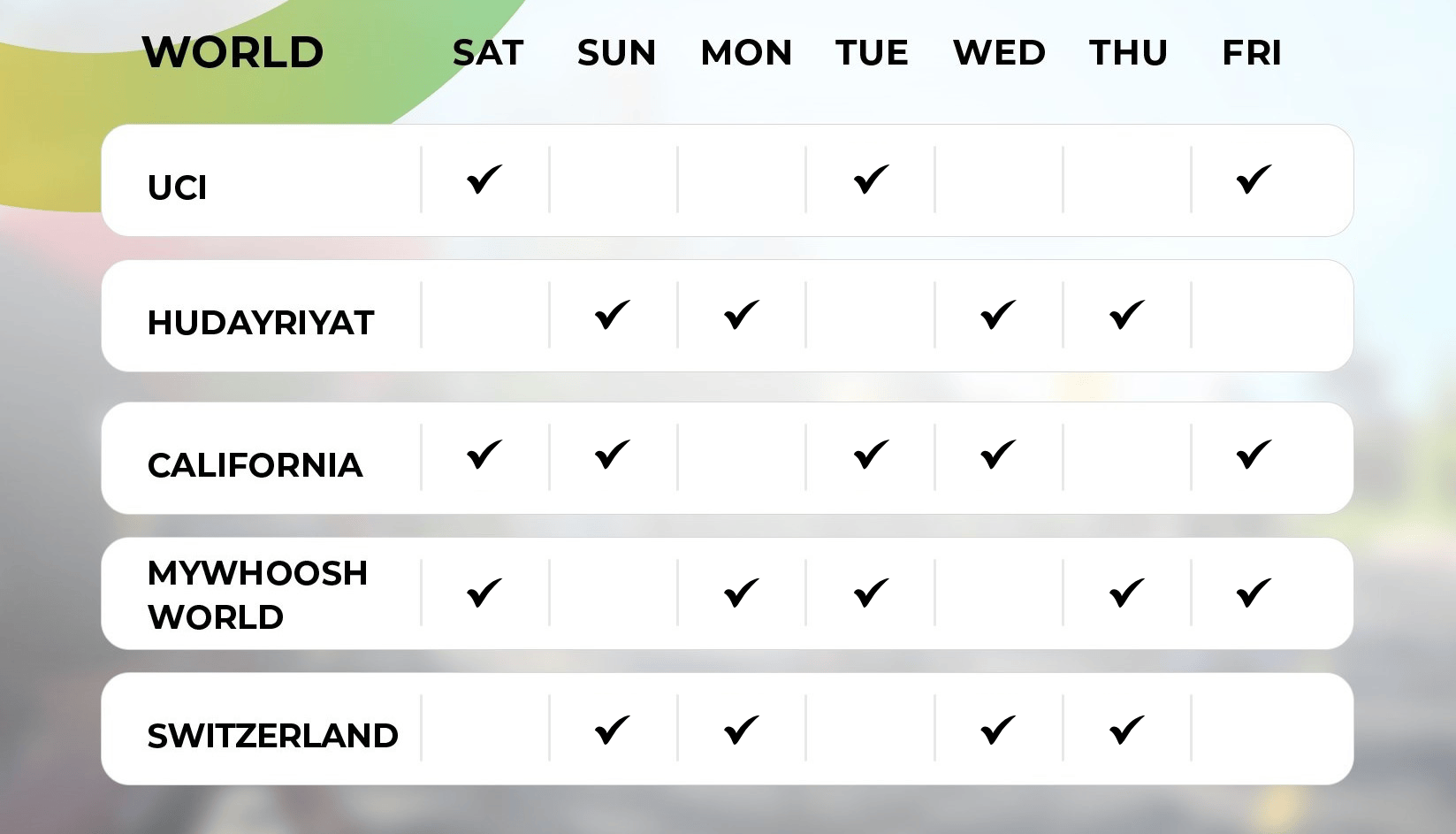This screenshot has width=1456, height=834.
Task: Click the FRI column header
Action: pyautogui.click(x=1252, y=53)
